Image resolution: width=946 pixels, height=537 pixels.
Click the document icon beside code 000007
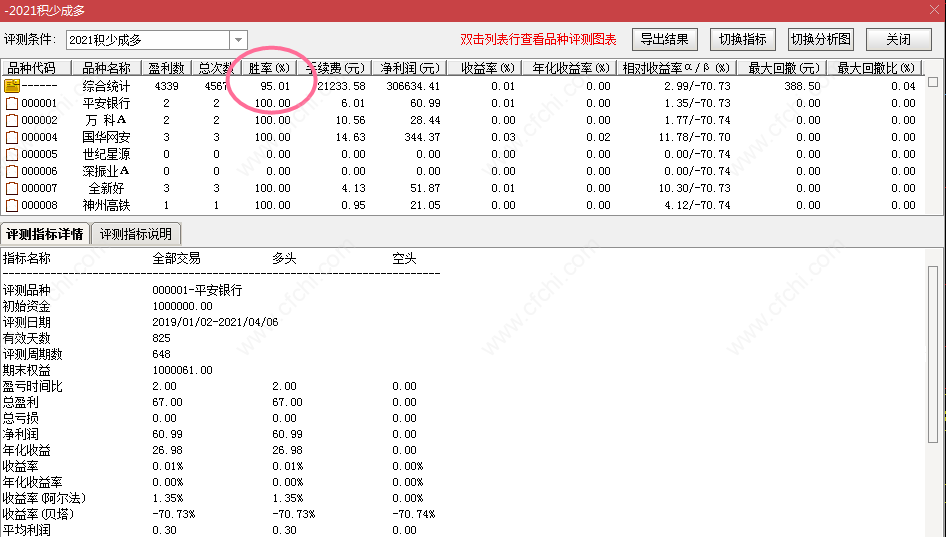point(11,188)
